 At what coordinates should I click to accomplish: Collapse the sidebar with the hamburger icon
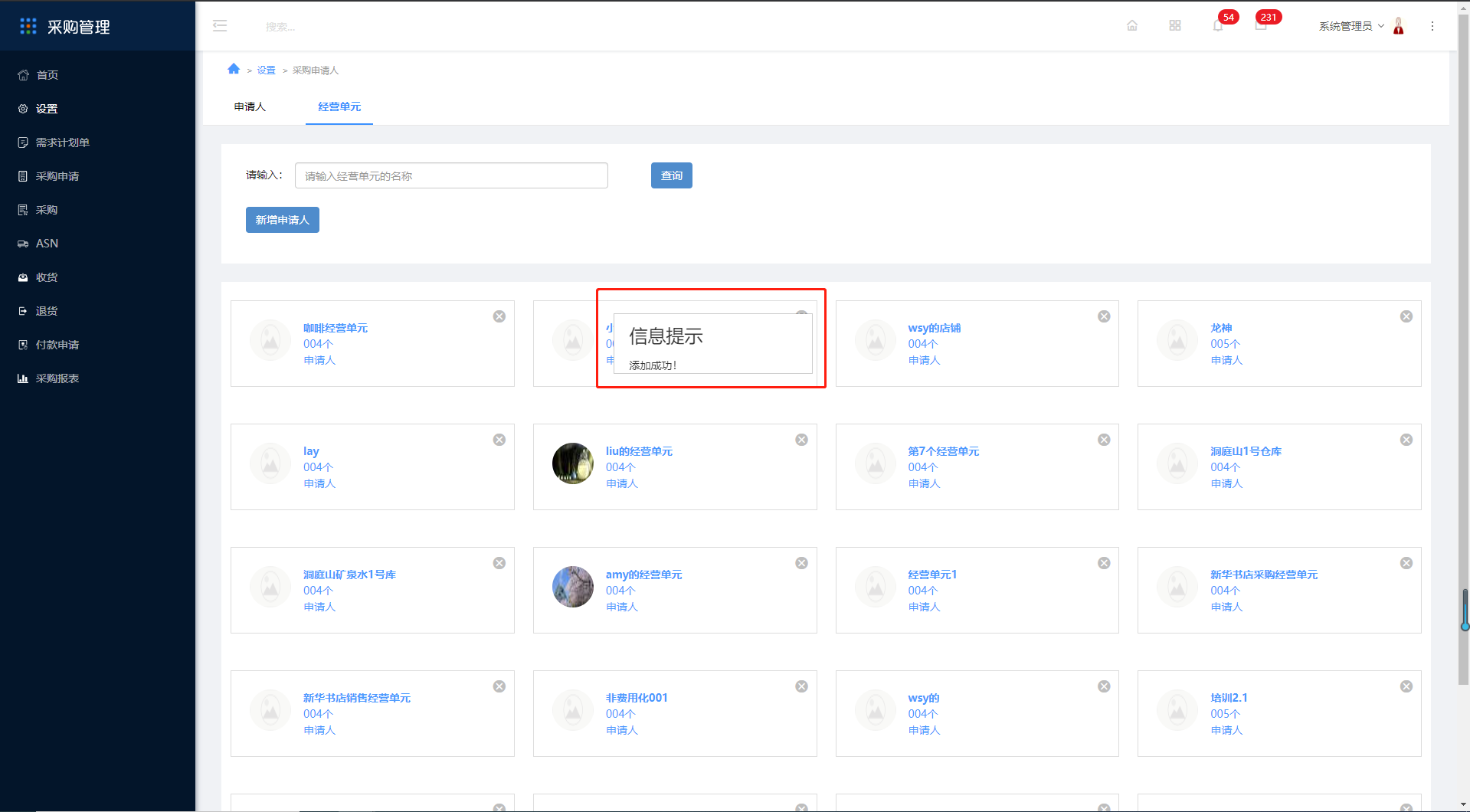coord(220,26)
